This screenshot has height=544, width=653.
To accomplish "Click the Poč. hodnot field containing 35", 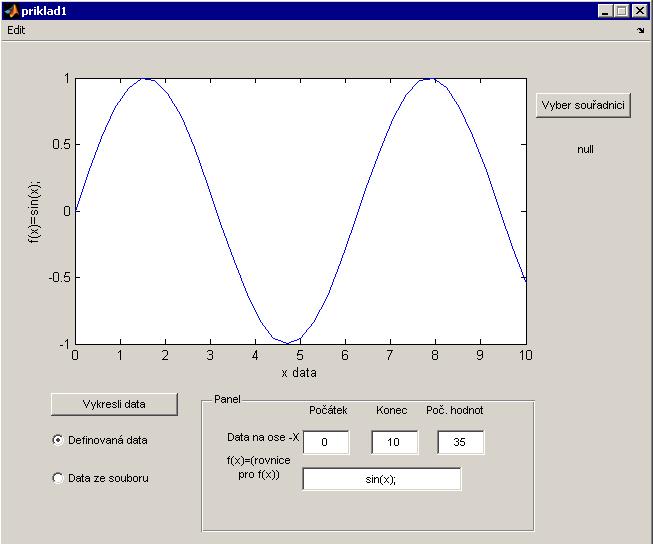I will [461, 442].
